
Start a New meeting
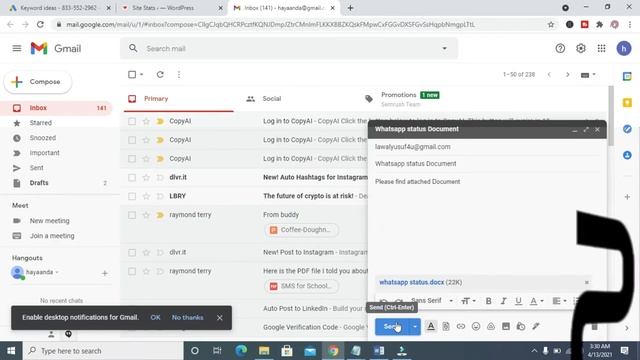(49, 221)
